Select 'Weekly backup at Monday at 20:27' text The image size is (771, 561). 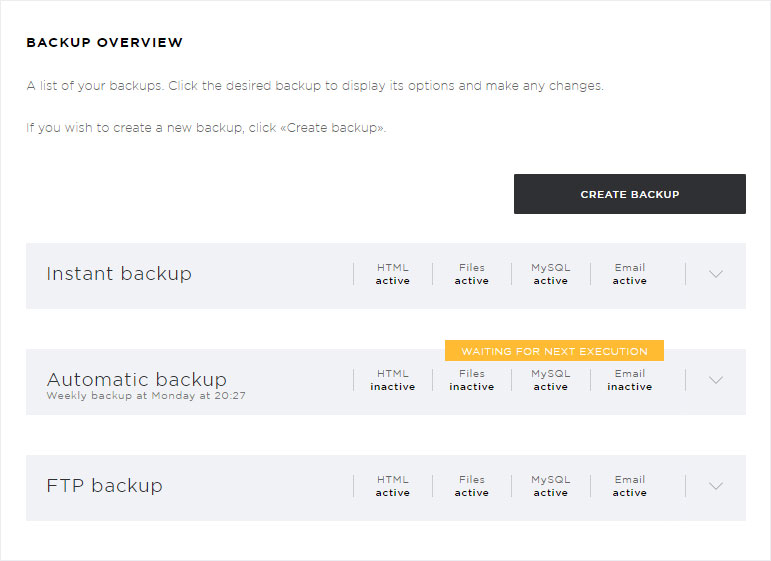(146, 395)
